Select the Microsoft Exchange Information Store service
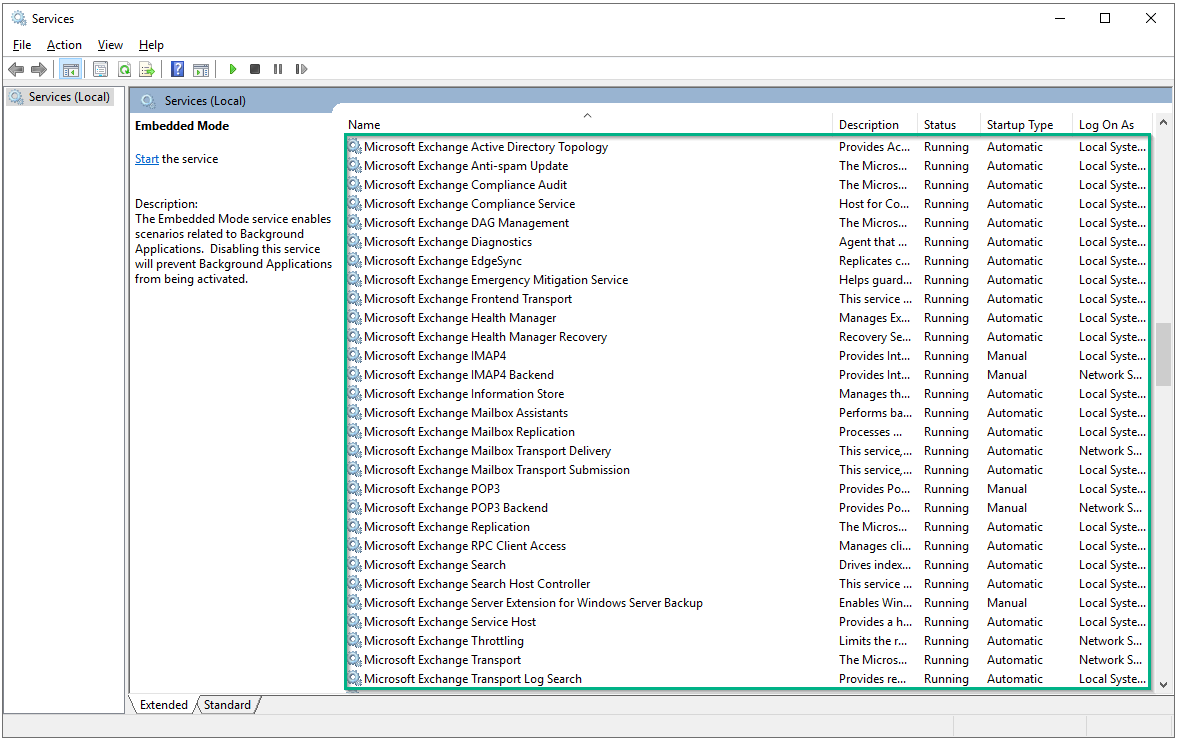Image resolution: width=1179 pixels, height=745 pixels. point(463,394)
